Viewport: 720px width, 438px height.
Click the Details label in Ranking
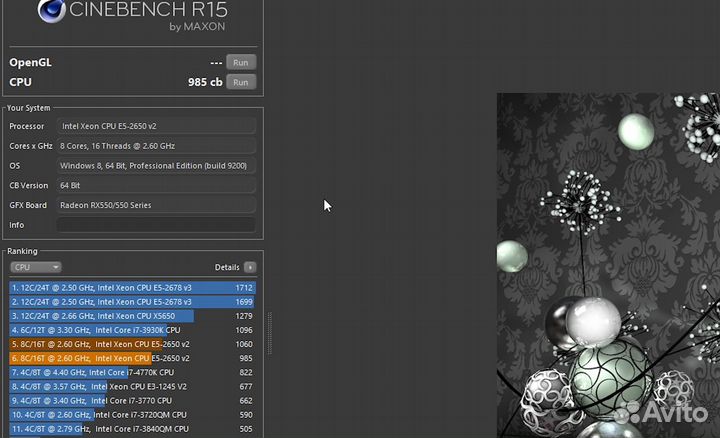coord(227,267)
